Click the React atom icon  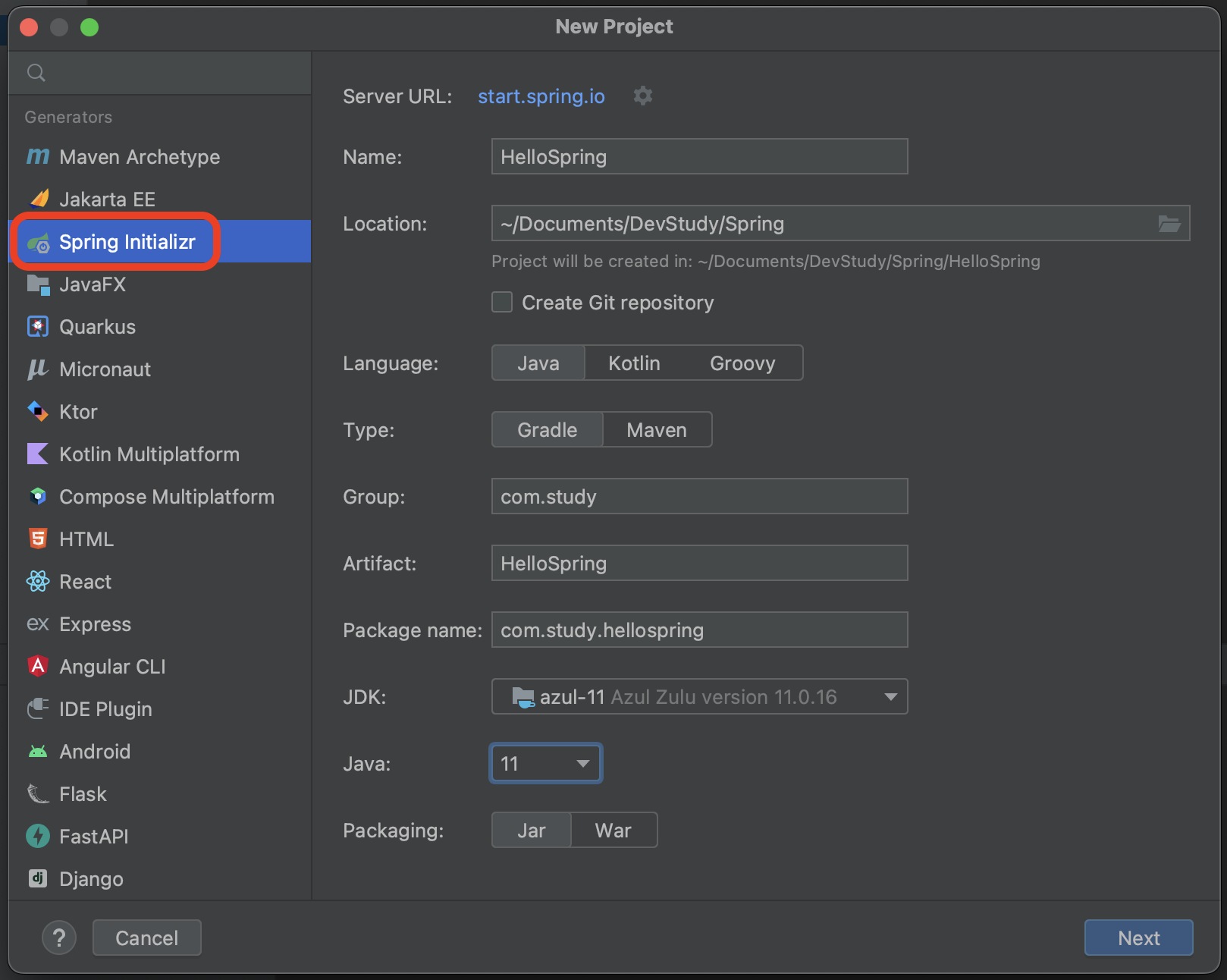pyautogui.click(x=38, y=582)
